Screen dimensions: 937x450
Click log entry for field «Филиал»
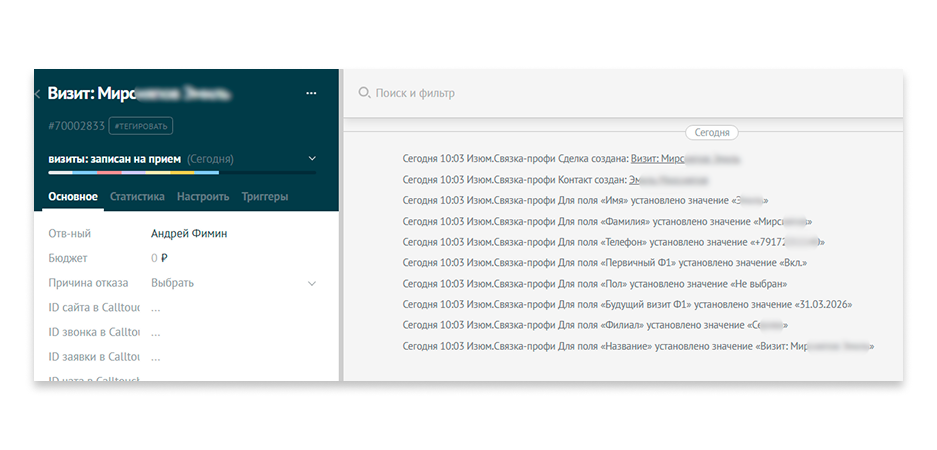[x=595, y=325]
